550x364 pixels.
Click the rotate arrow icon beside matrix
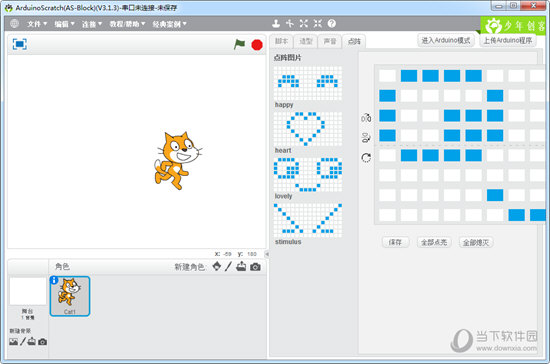coord(366,158)
